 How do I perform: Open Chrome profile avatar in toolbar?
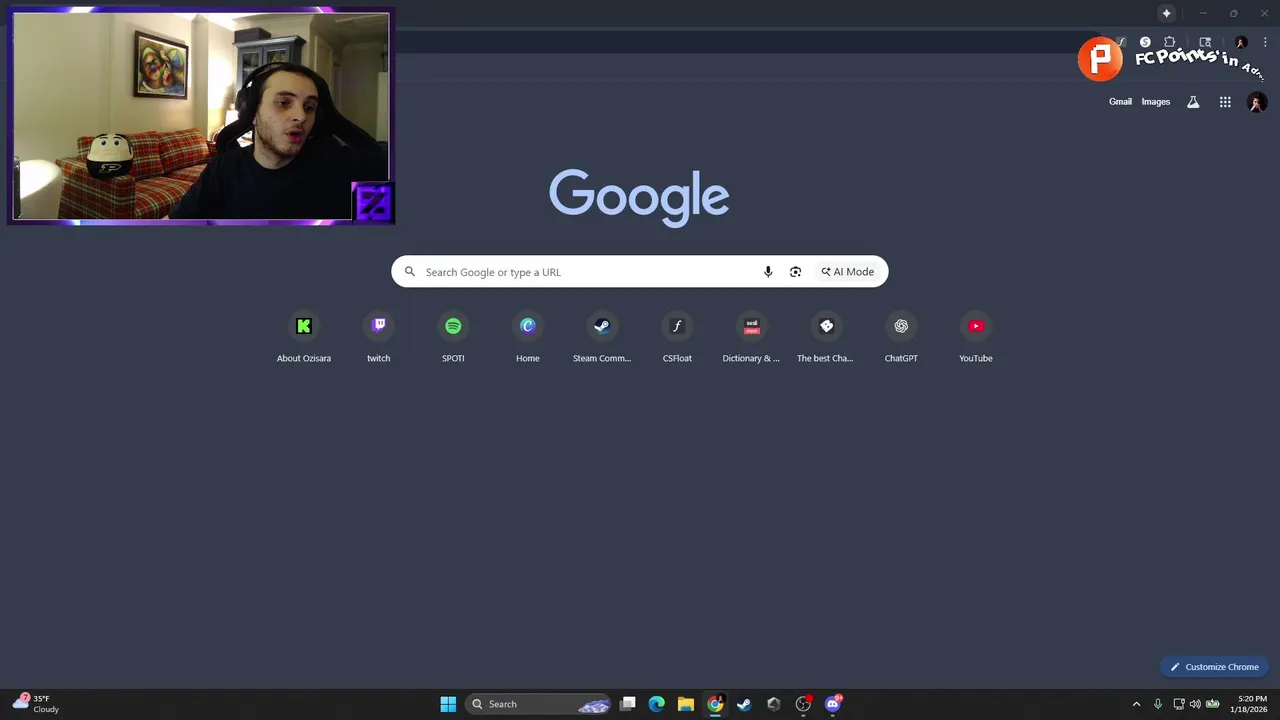click(x=1241, y=43)
